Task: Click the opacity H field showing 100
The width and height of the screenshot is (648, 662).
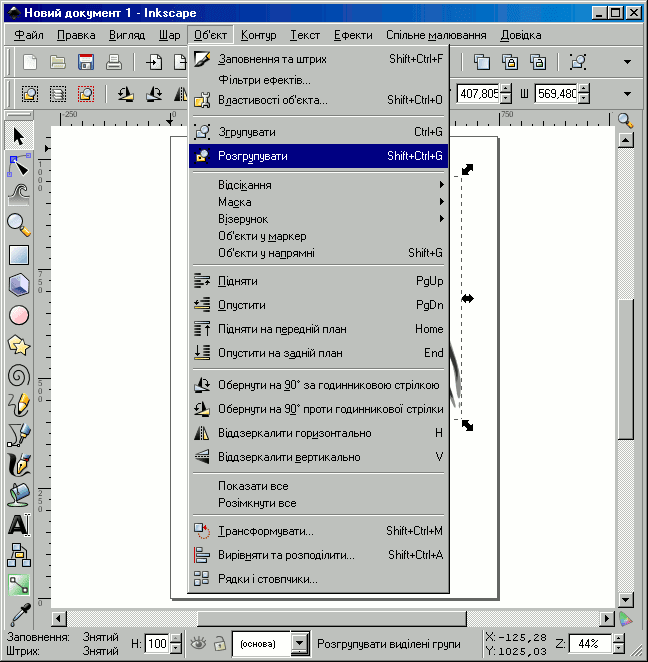Action: pyautogui.click(x=157, y=643)
